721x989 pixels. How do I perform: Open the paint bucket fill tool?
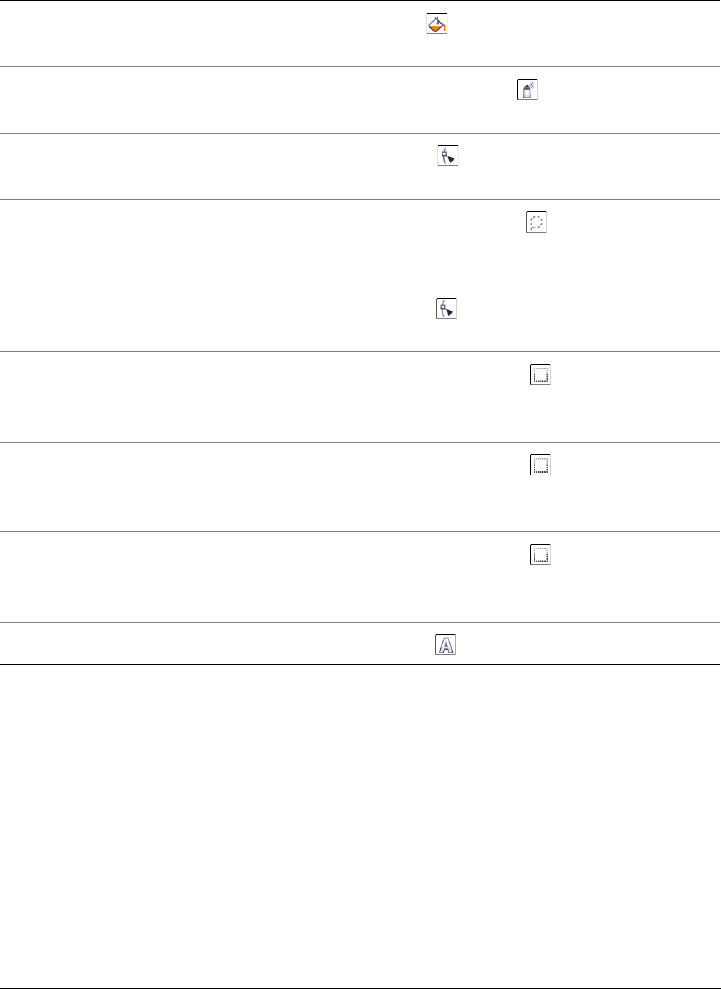tap(437, 23)
